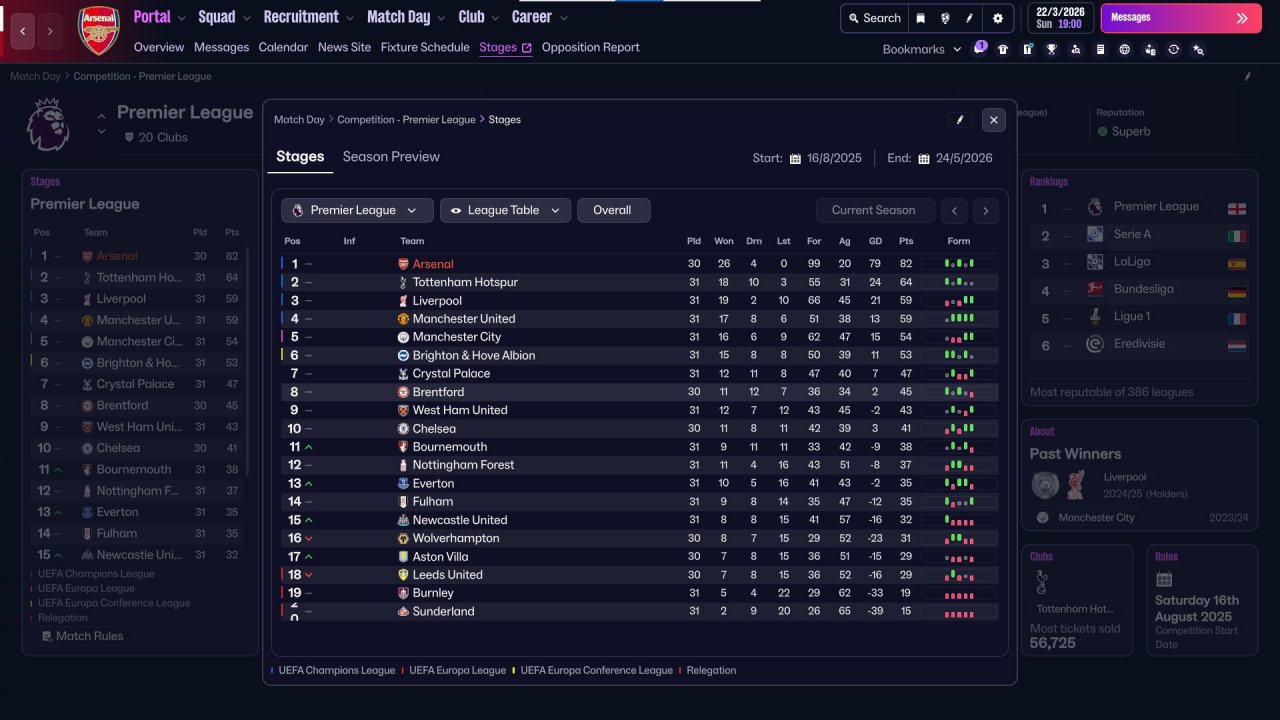Viewport: 1280px width, 720px height.
Task: Click the Tottenham Hotspur crest in league table
Action: point(403,283)
